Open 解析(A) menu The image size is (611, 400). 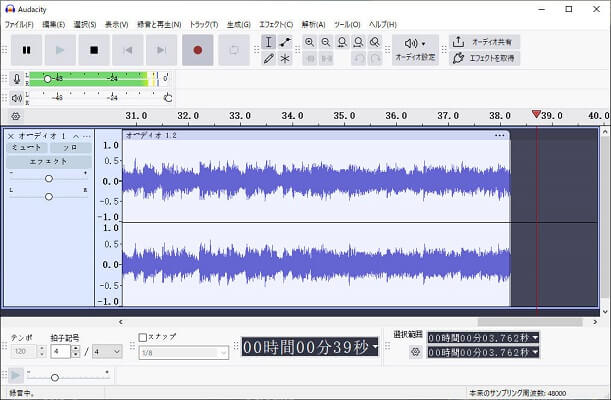(x=313, y=24)
